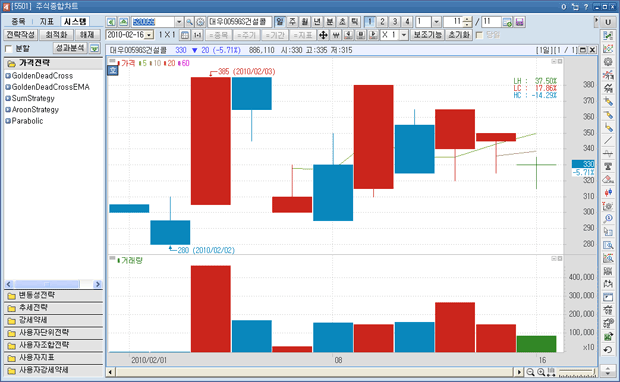Screen dimensions: 620x382
Task: Open the date dropdown showing 2010-02-16
Action: (149, 35)
